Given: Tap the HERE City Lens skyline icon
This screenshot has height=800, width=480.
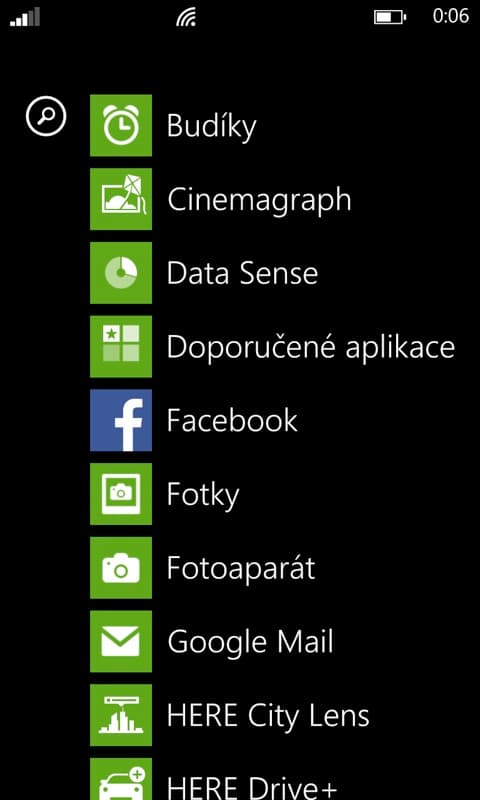Looking at the screenshot, I should click(121, 715).
